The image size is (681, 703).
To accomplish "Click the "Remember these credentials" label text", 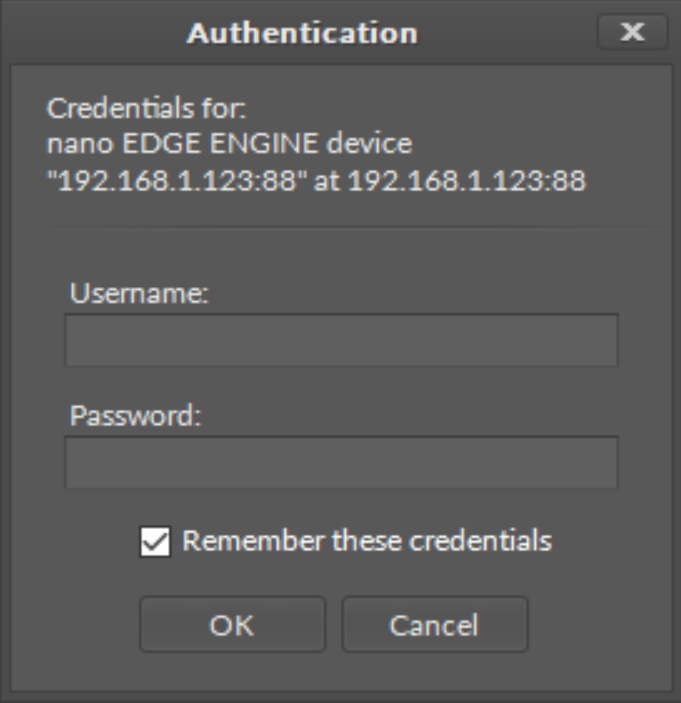I will pyautogui.click(x=367, y=541).
